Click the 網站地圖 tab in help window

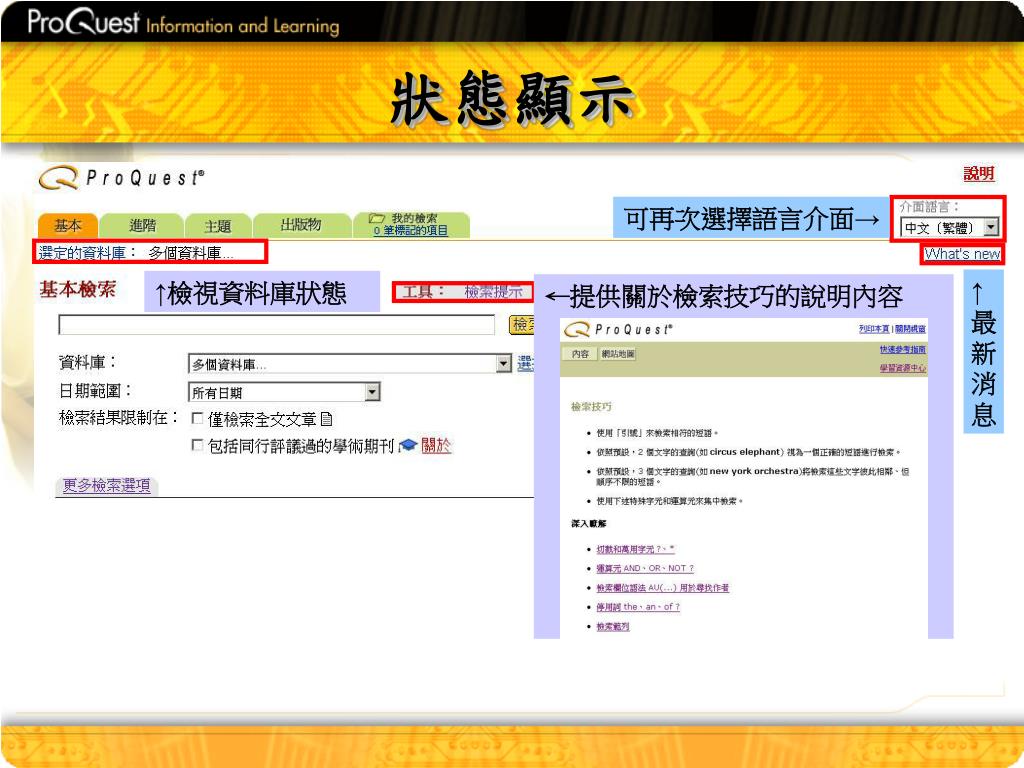click(616, 354)
